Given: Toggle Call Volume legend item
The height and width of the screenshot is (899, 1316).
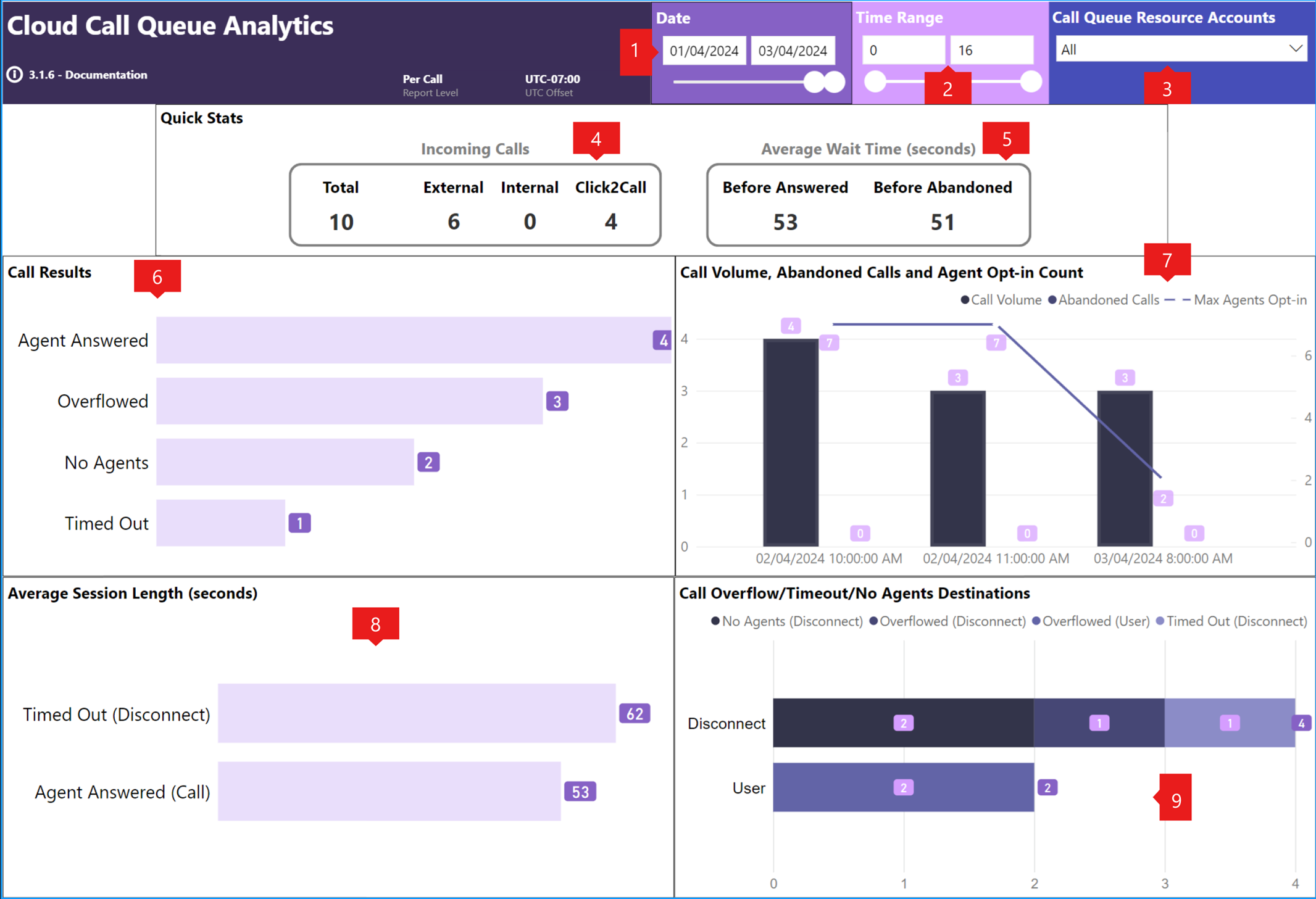Looking at the screenshot, I should 1001,300.
